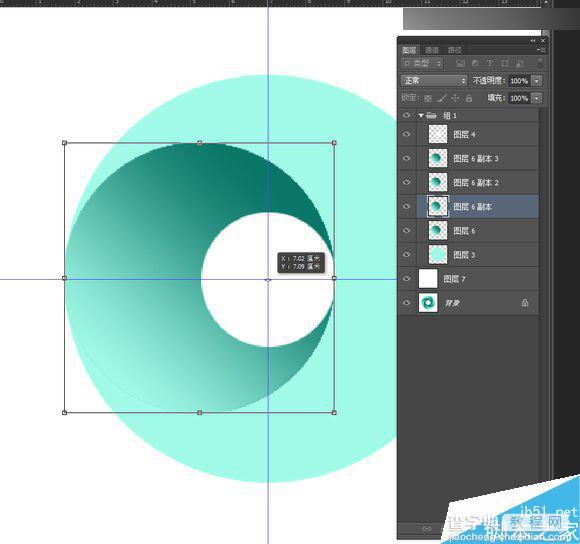Lock image pixels brush icon

[442, 98]
